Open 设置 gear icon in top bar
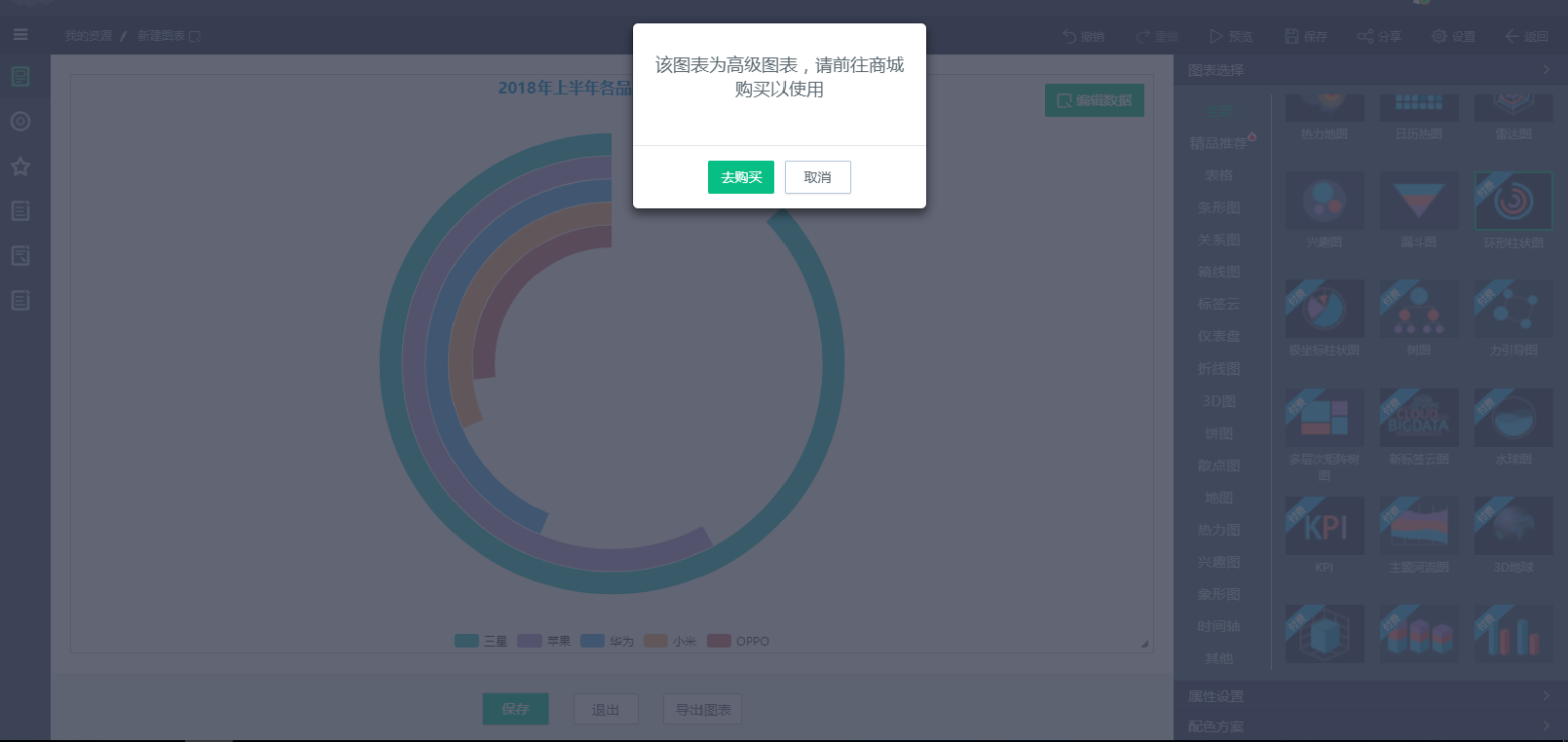 click(1438, 36)
